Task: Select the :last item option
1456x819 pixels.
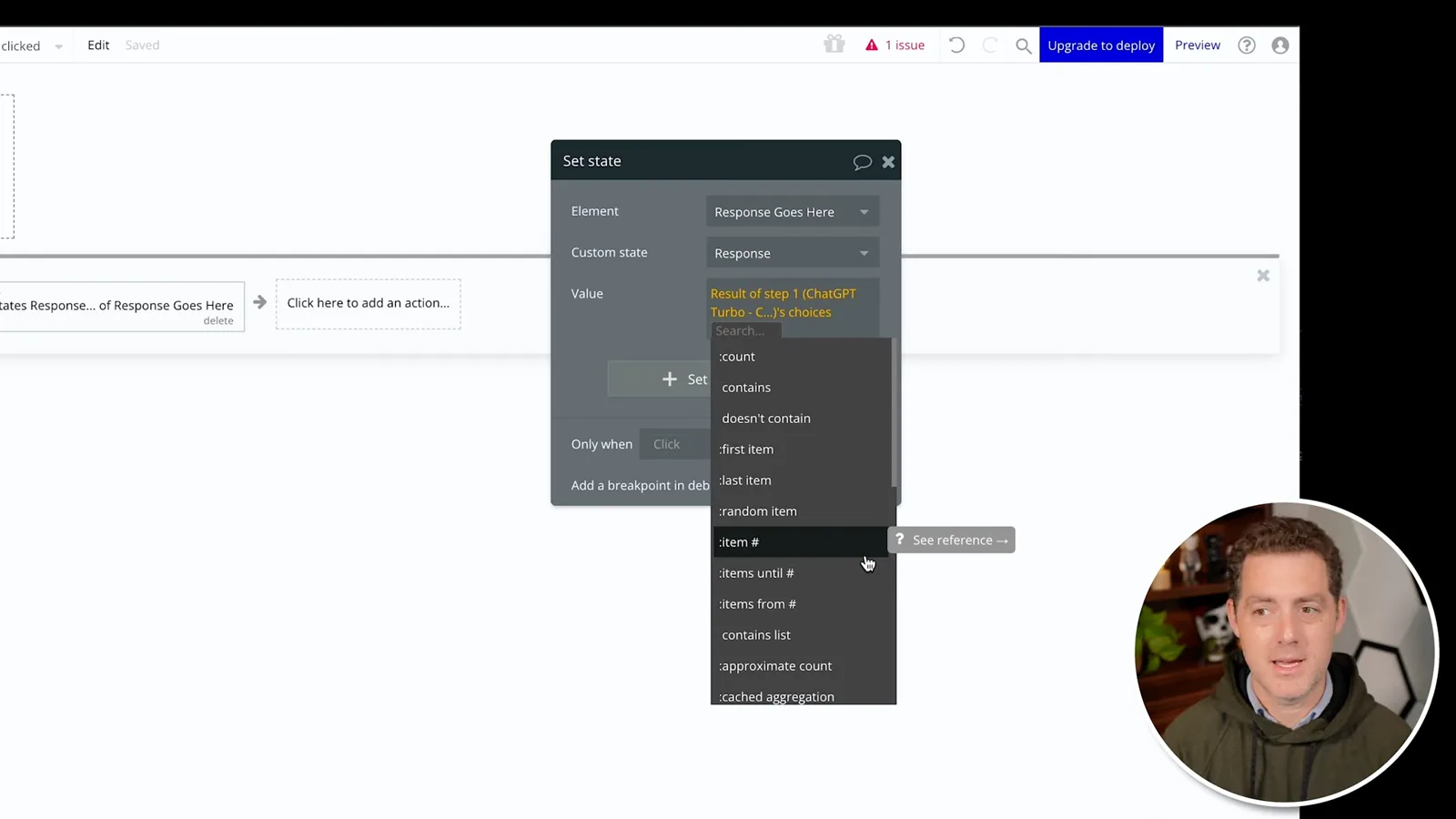Action: (x=801, y=480)
